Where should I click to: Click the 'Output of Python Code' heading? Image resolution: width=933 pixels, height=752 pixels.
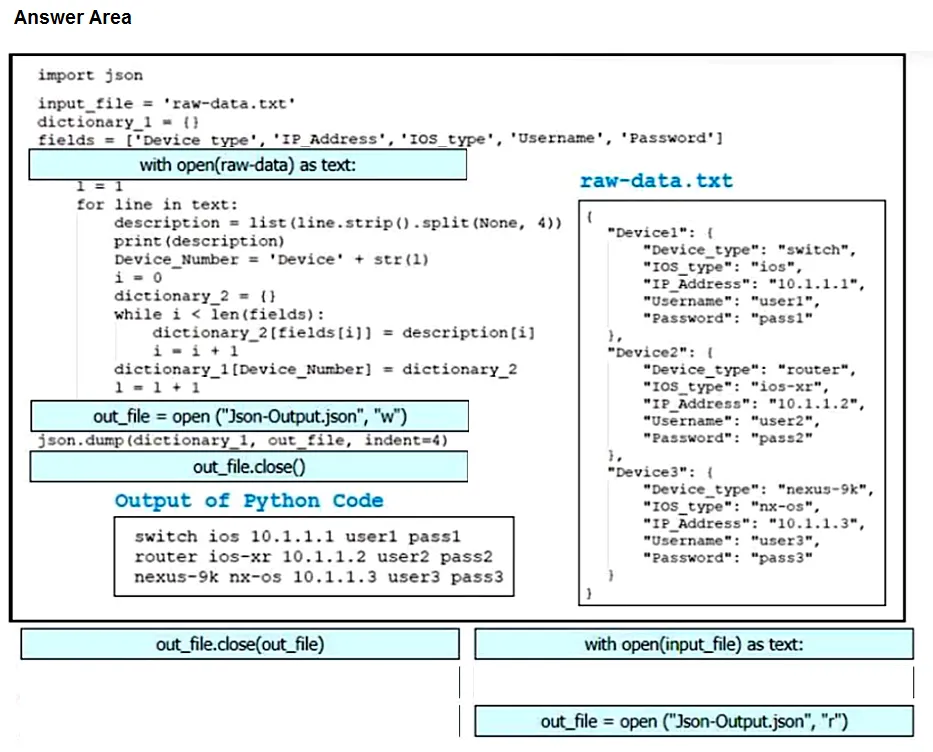pos(249,500)
